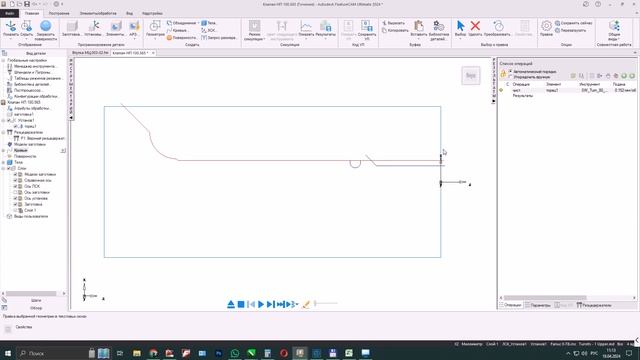Open the Windows Start menu
The height and width of the screenshot is (360, 640).
point(8,353)
